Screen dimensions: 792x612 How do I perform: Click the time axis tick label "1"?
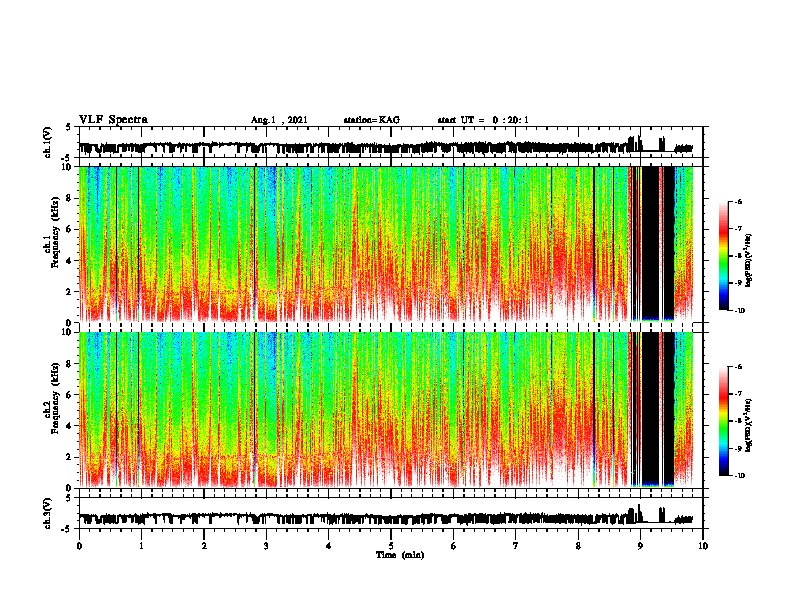pyautogui.click(x=141, y=546)
